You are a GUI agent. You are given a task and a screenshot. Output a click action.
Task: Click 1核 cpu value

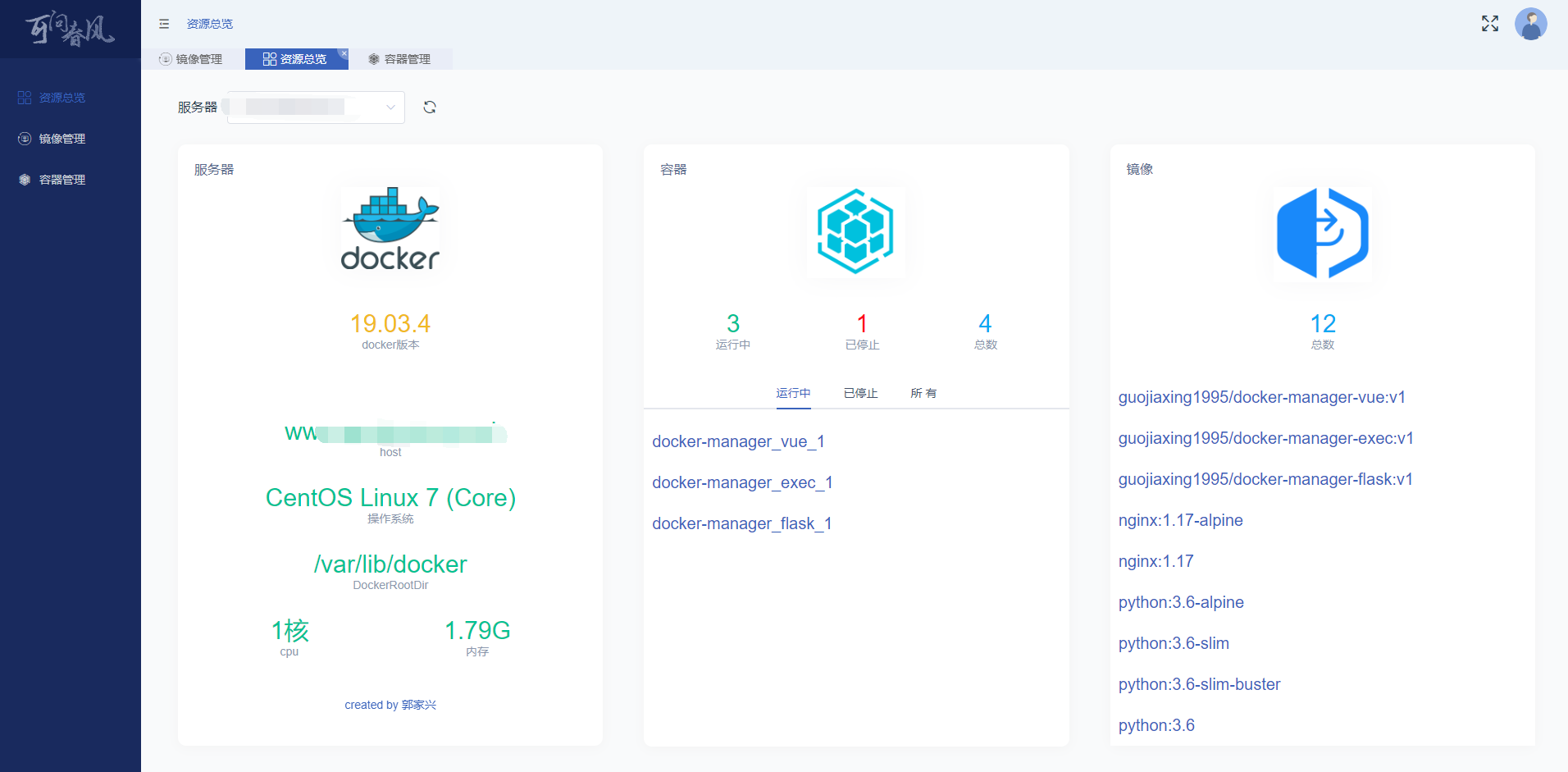pyautogui.click(x=289, y=630)
